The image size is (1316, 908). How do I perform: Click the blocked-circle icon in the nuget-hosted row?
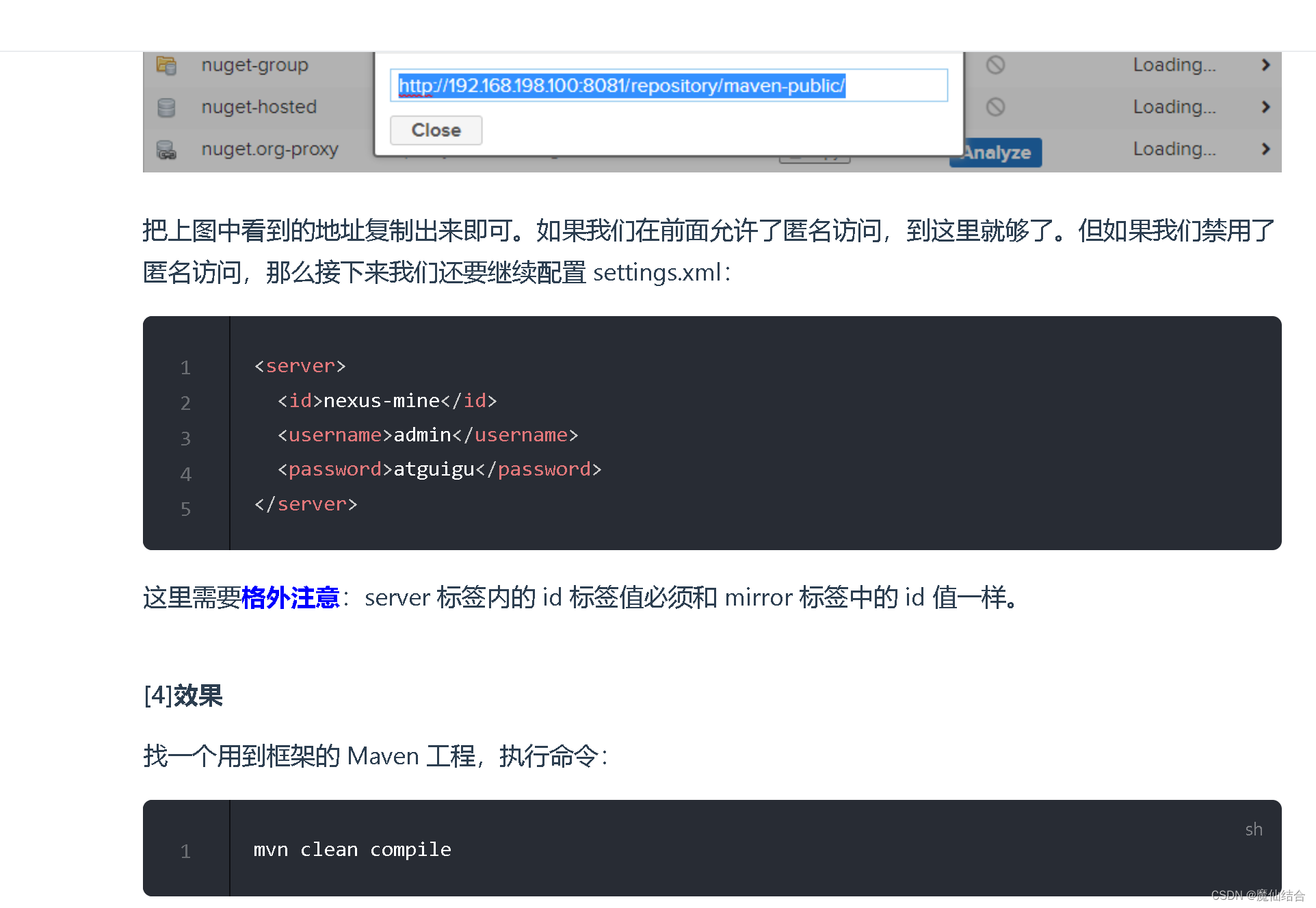pos(995,107)
